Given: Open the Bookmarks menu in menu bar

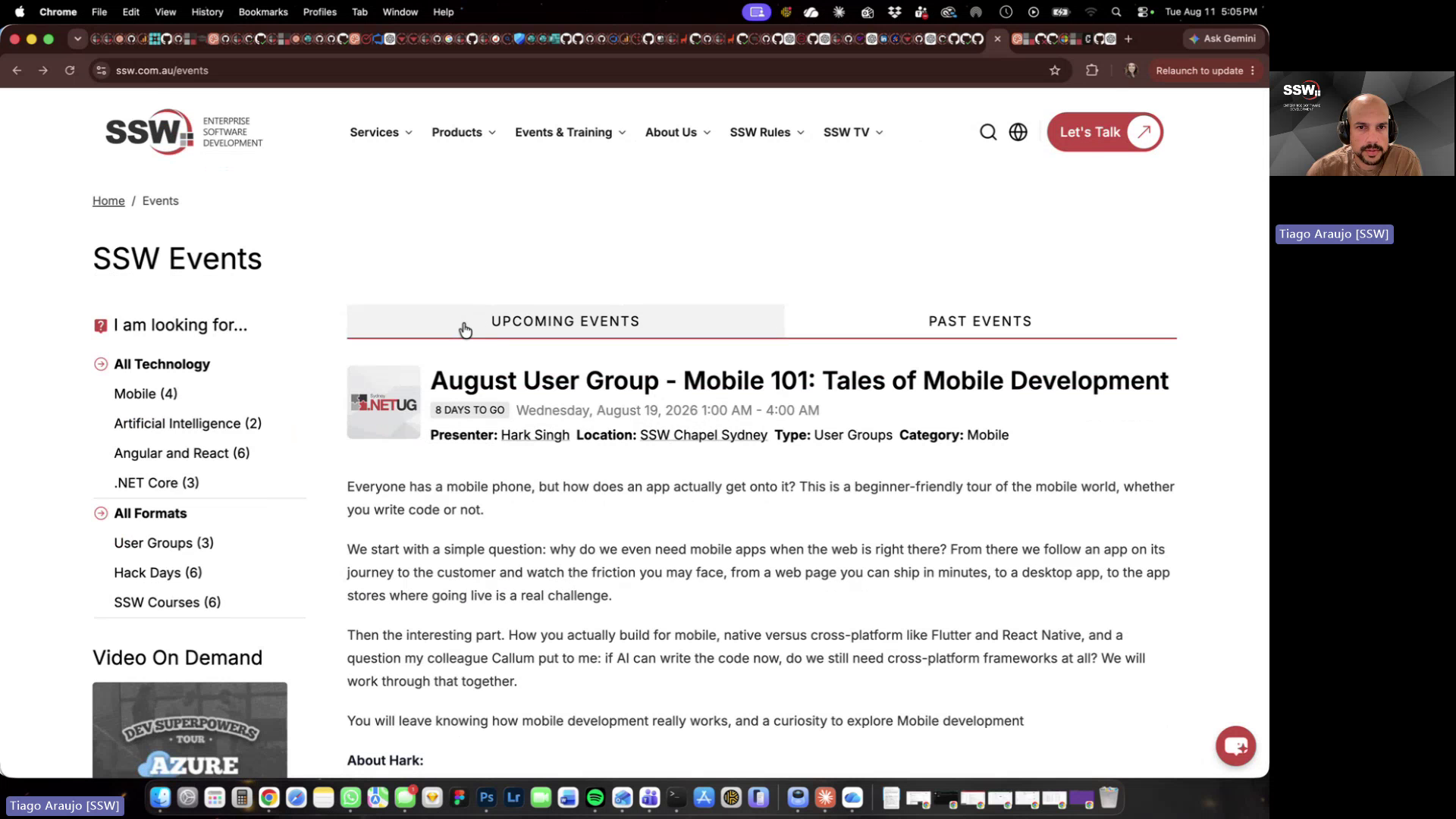Looking at the screenshot, I should pyautogui.click(x=263, y=12).
